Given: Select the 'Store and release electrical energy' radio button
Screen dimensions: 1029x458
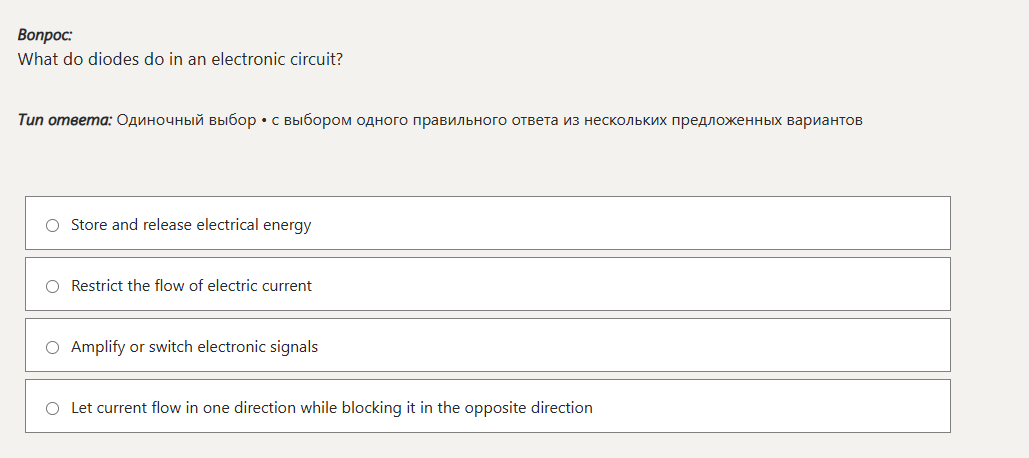Looking at the screenshot, I should click(x=52, y=225).
